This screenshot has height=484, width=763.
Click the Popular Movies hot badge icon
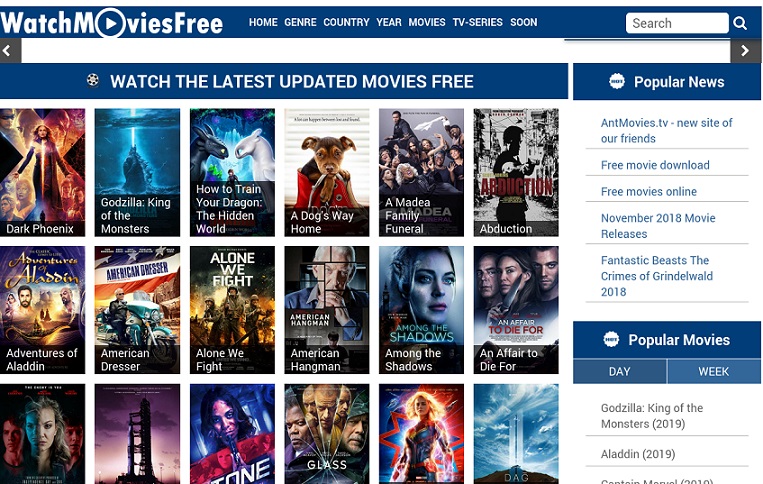coord(611,339)
